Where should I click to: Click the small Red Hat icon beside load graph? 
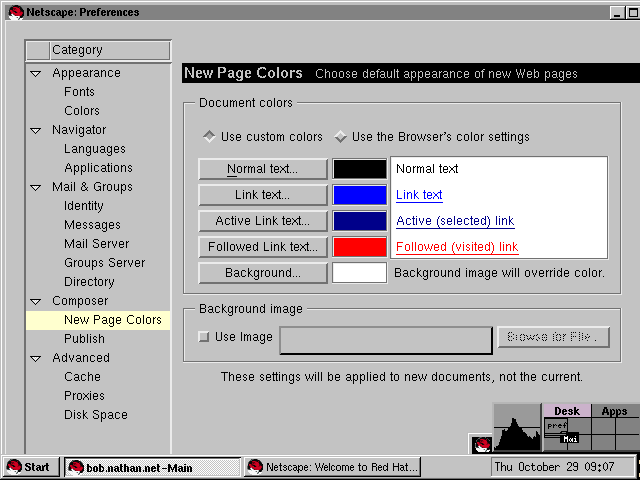(x=482, y=444)
